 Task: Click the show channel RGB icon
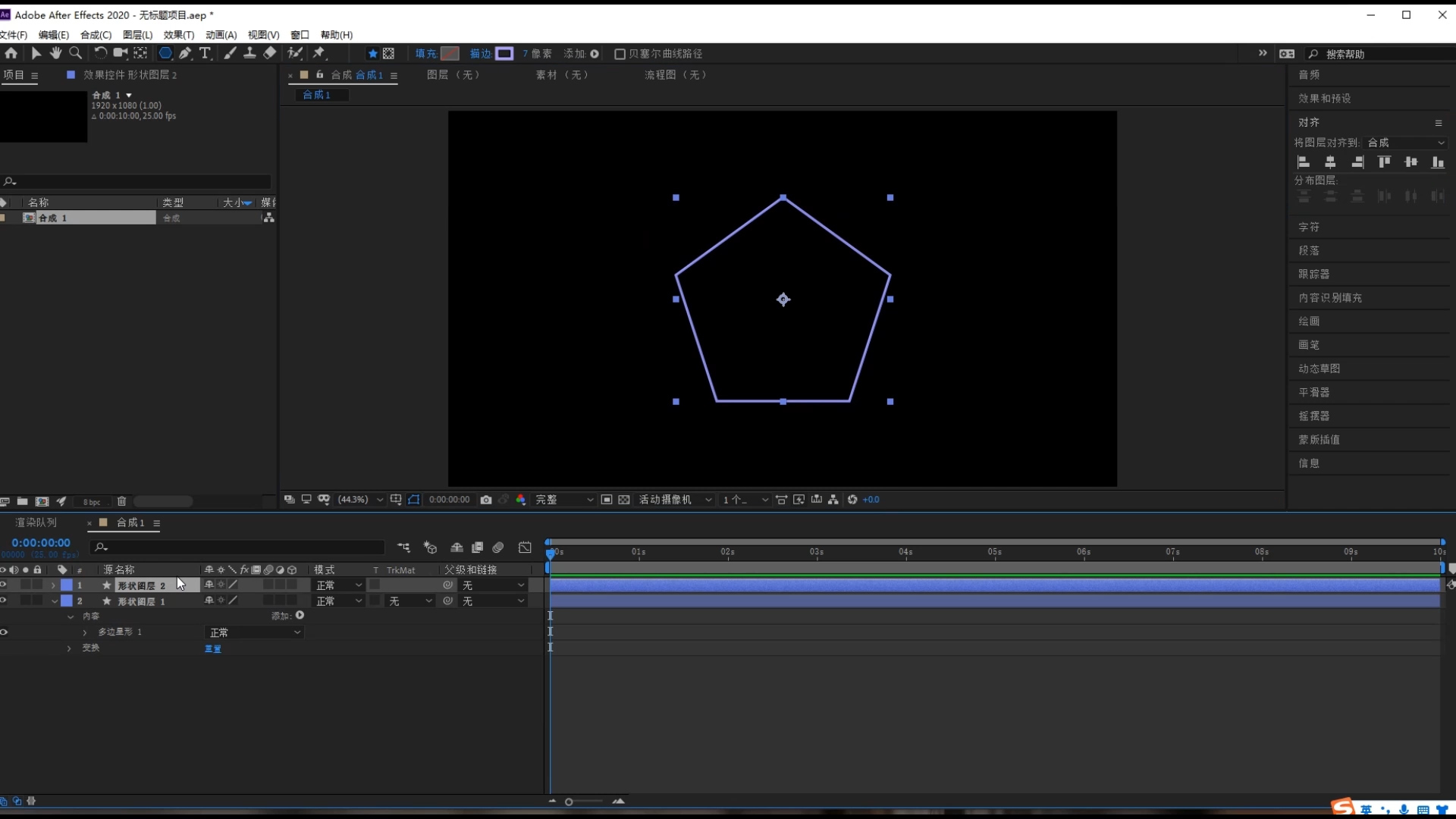tap(521, 500)
